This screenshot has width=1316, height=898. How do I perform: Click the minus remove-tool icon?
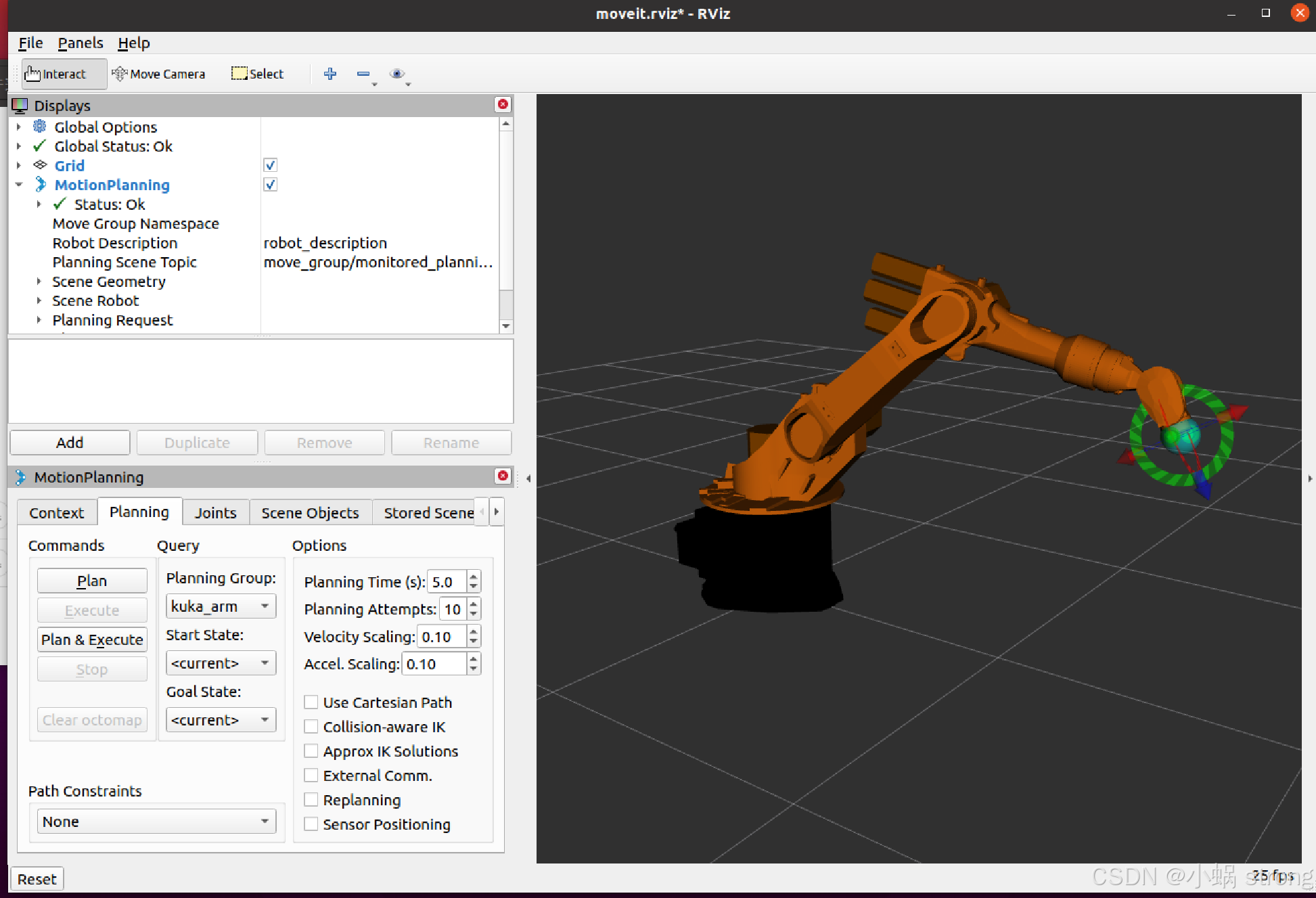click(363, 74)
